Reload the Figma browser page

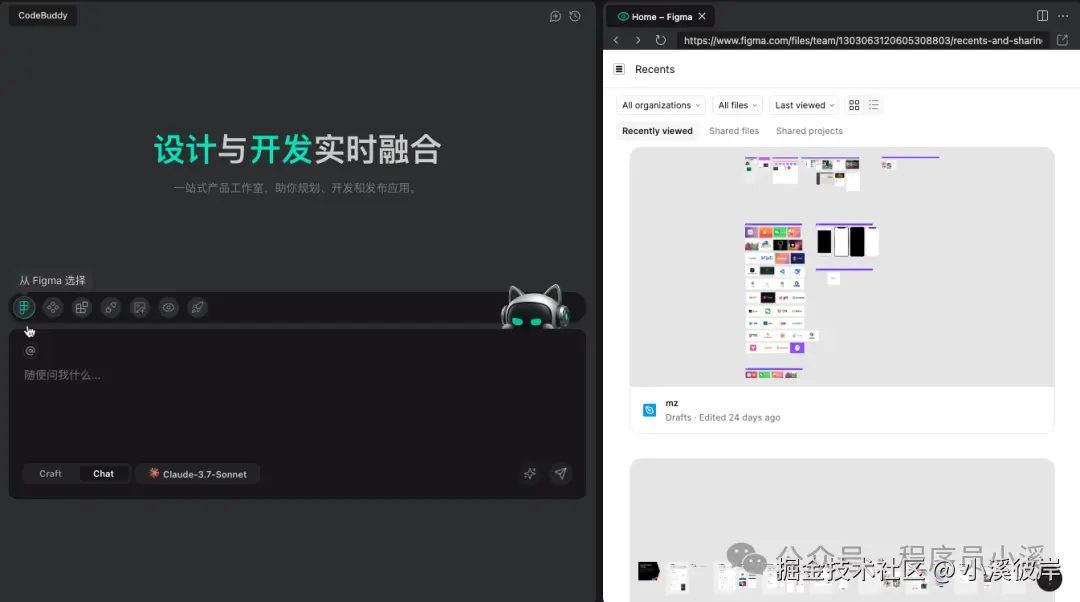(661, 40)
